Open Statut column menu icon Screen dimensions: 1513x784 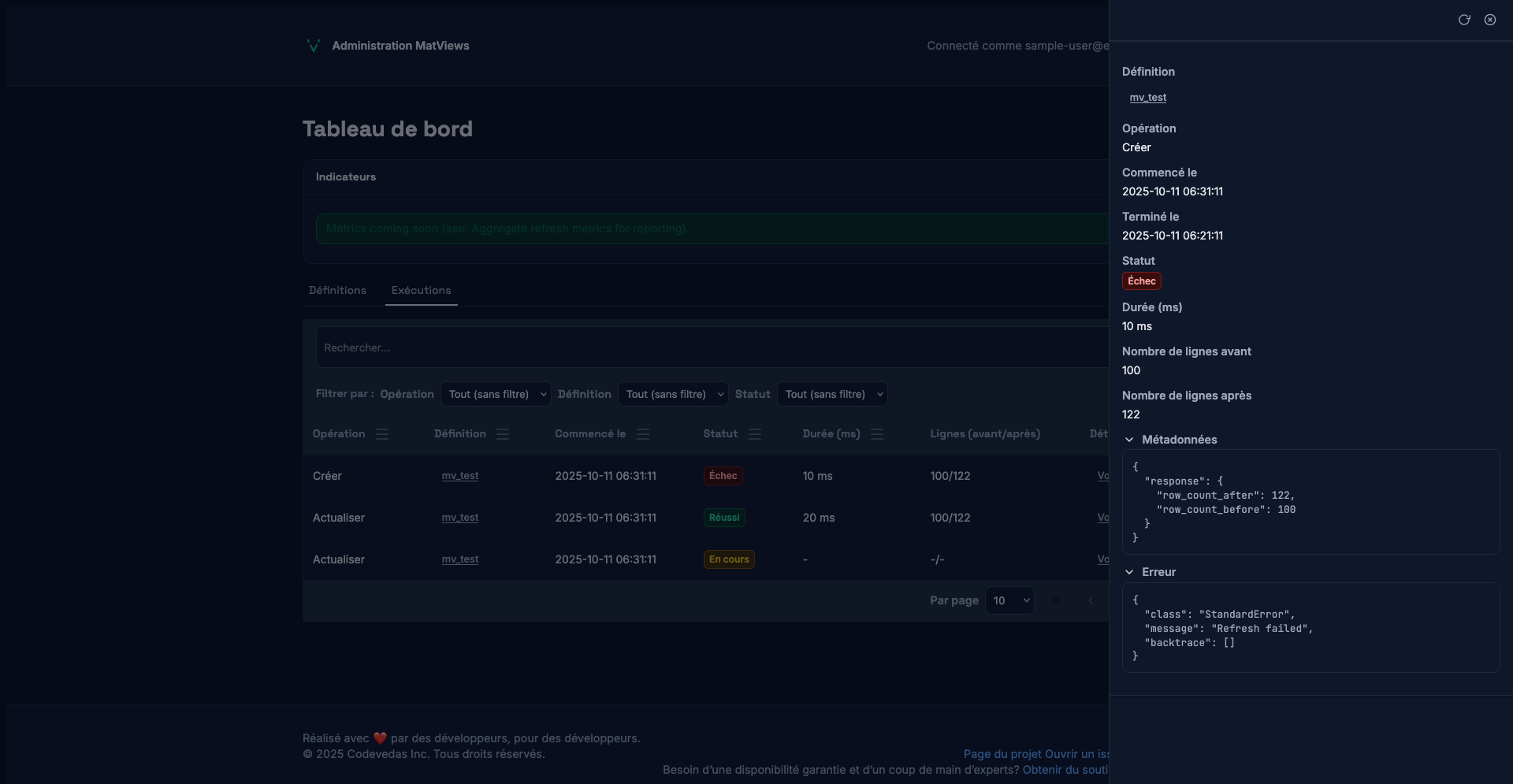(755, 434)
